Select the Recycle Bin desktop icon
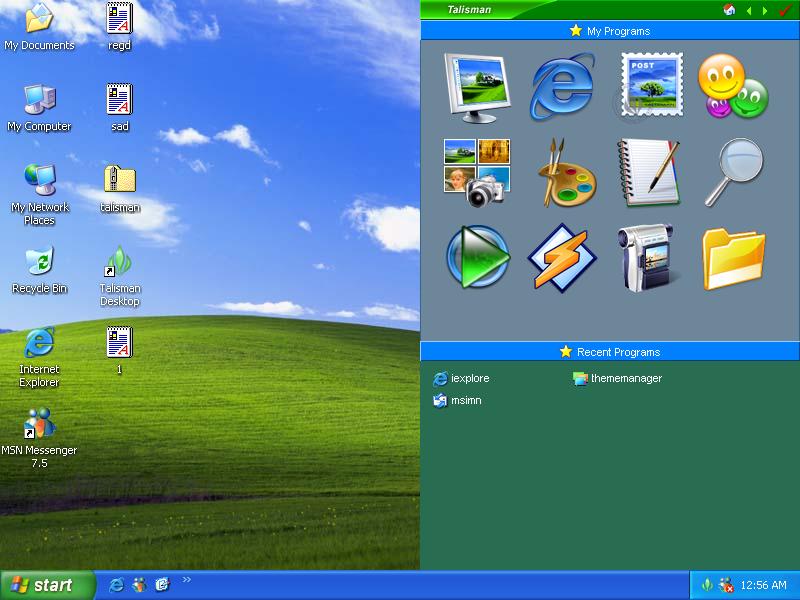 [39, 270]
